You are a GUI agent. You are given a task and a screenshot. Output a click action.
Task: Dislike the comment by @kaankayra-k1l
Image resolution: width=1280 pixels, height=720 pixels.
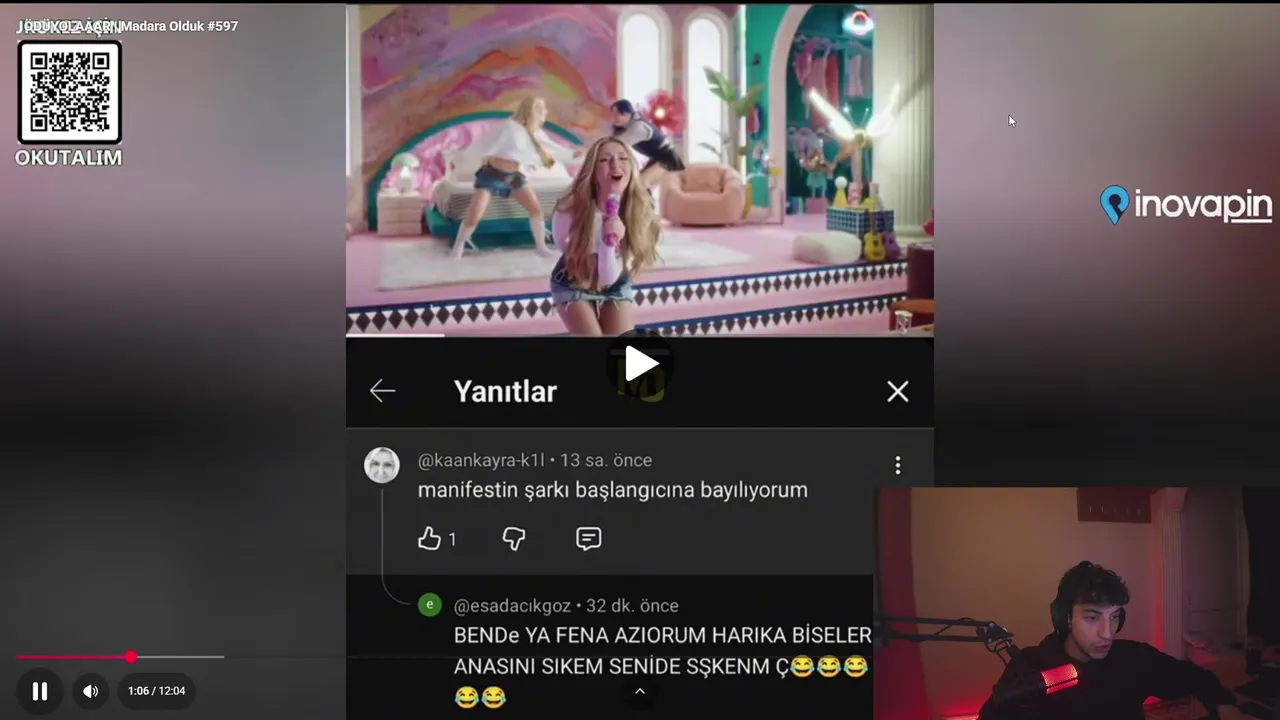[x=514, y=539]
